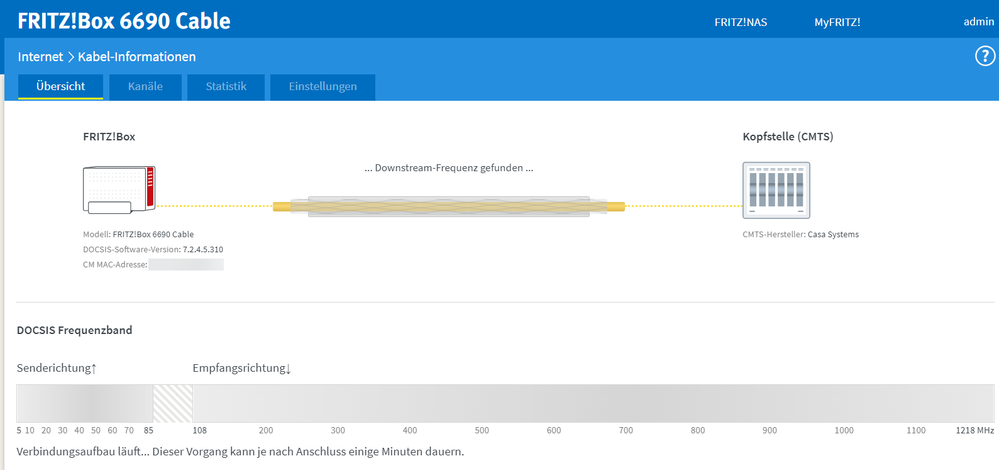Click the help question mark icon
Image resolution: width=999 pixels, height=470 pixels.
click(x=984, y=56)
